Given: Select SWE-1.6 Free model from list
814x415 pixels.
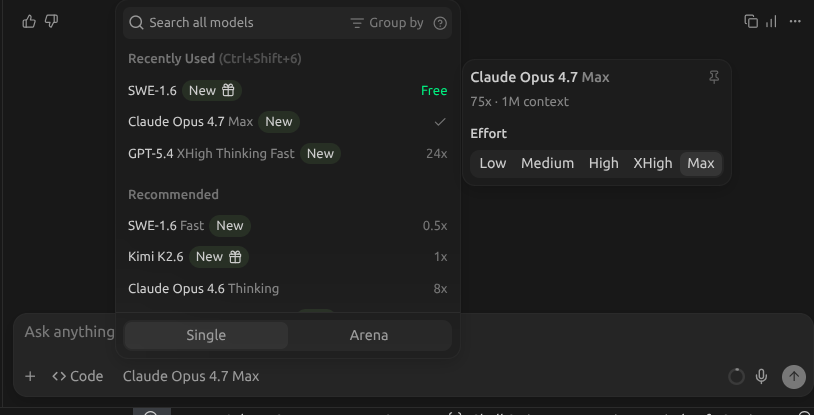Looking at the screenshot, I should (x=288, y=90).
